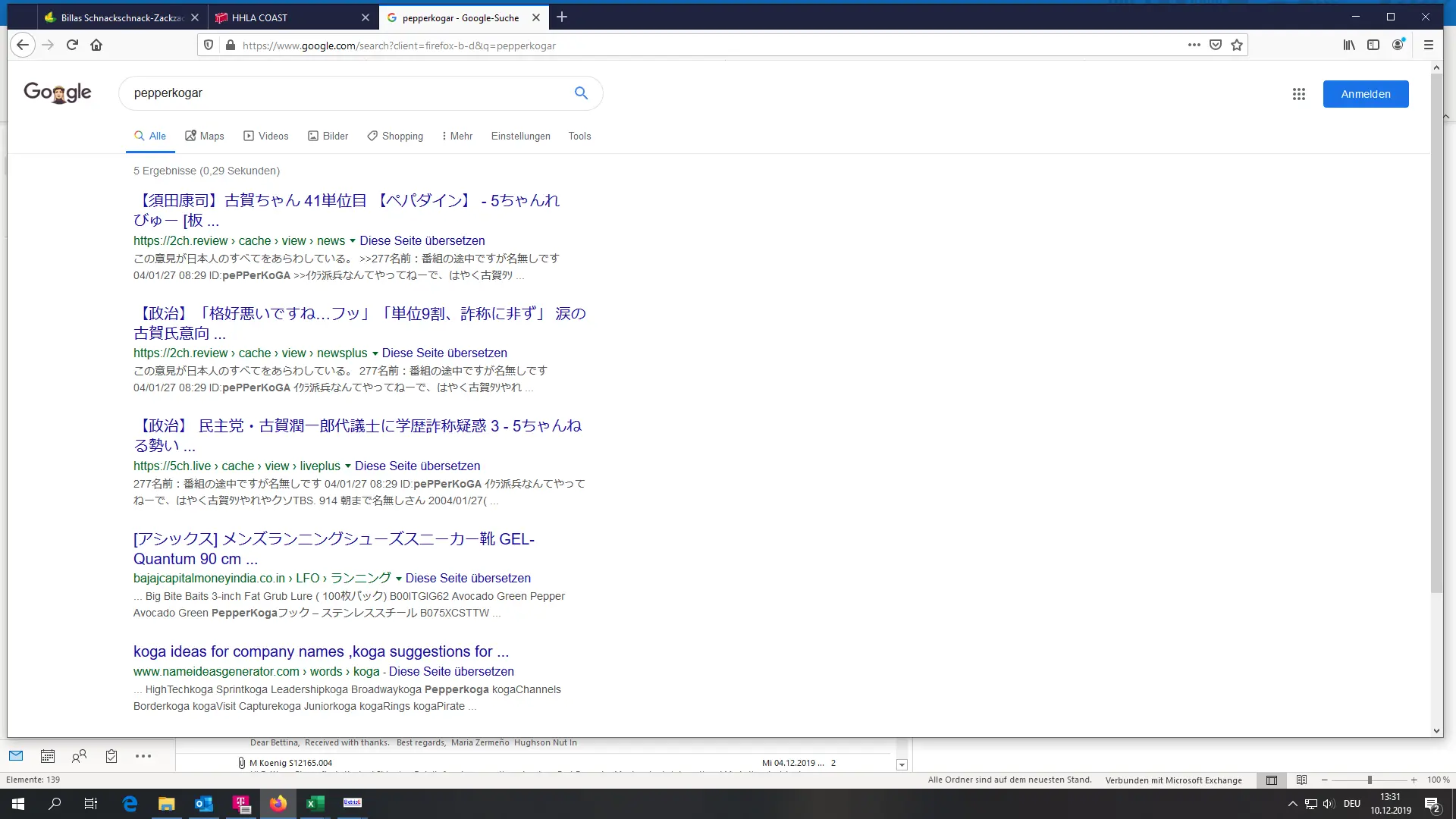The width and height of the screenshot is (1456, 819).
Task: Expand options arrow for 5ch.live liveplus result
Action: click(x=347, y=466)
